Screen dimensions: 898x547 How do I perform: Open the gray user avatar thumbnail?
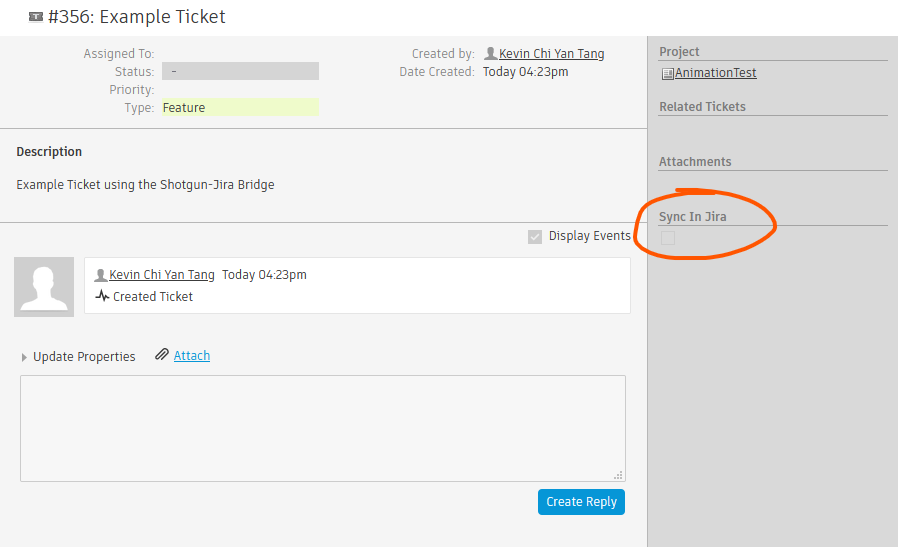click(x=44, y=287)
